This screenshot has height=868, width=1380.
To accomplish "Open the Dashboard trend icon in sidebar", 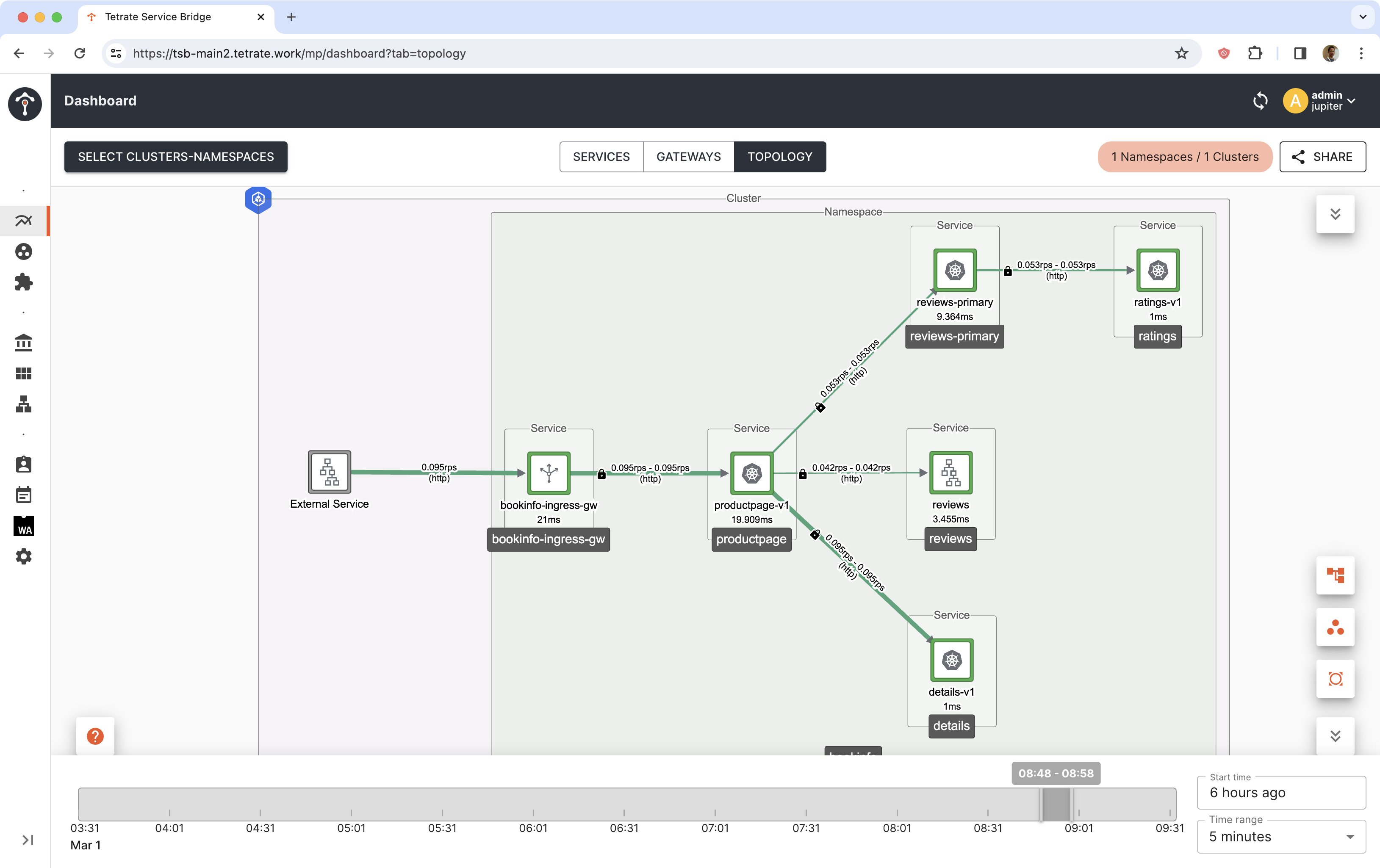I will pos(23,221).
